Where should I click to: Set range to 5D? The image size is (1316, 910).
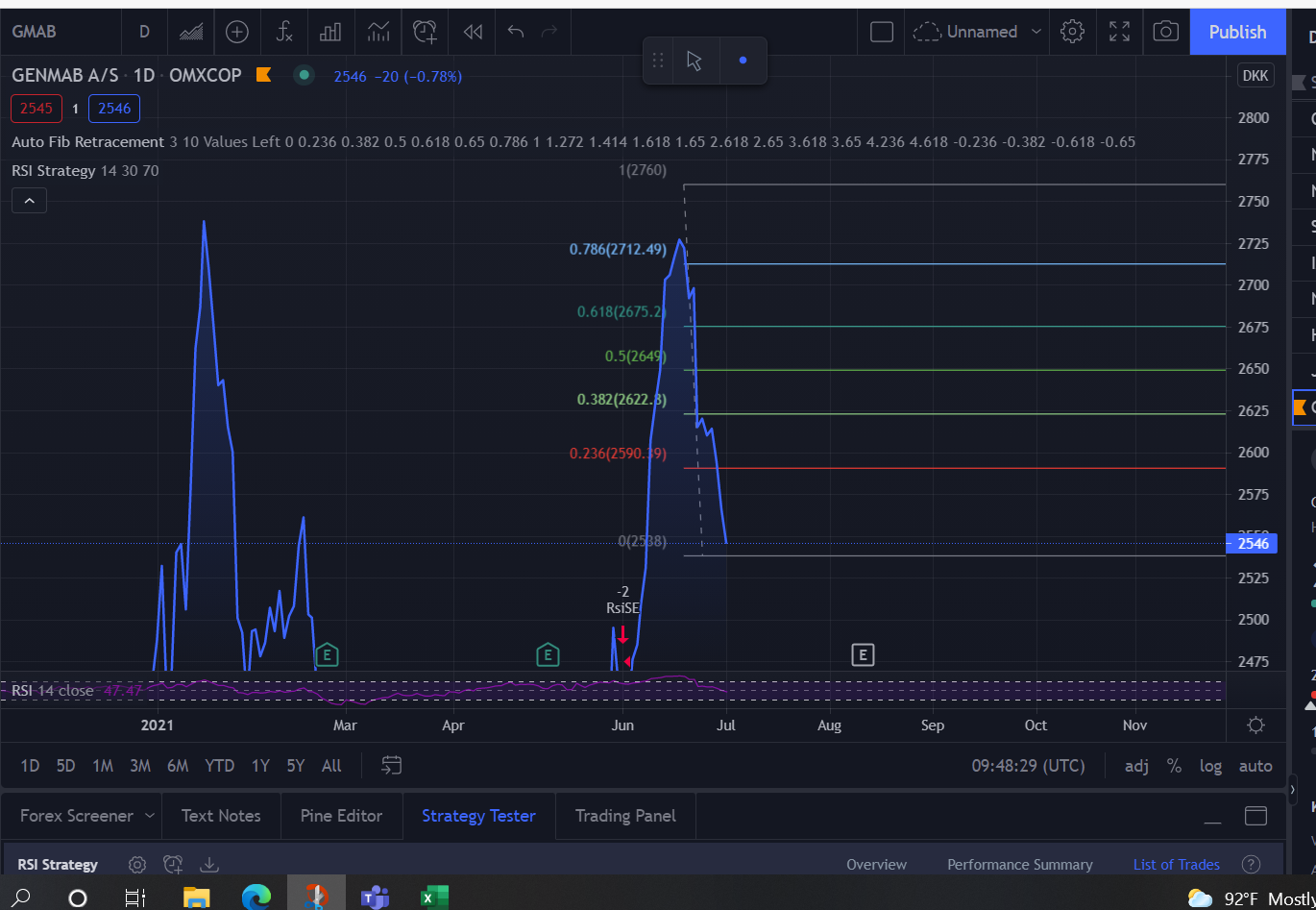pos(65,766)
